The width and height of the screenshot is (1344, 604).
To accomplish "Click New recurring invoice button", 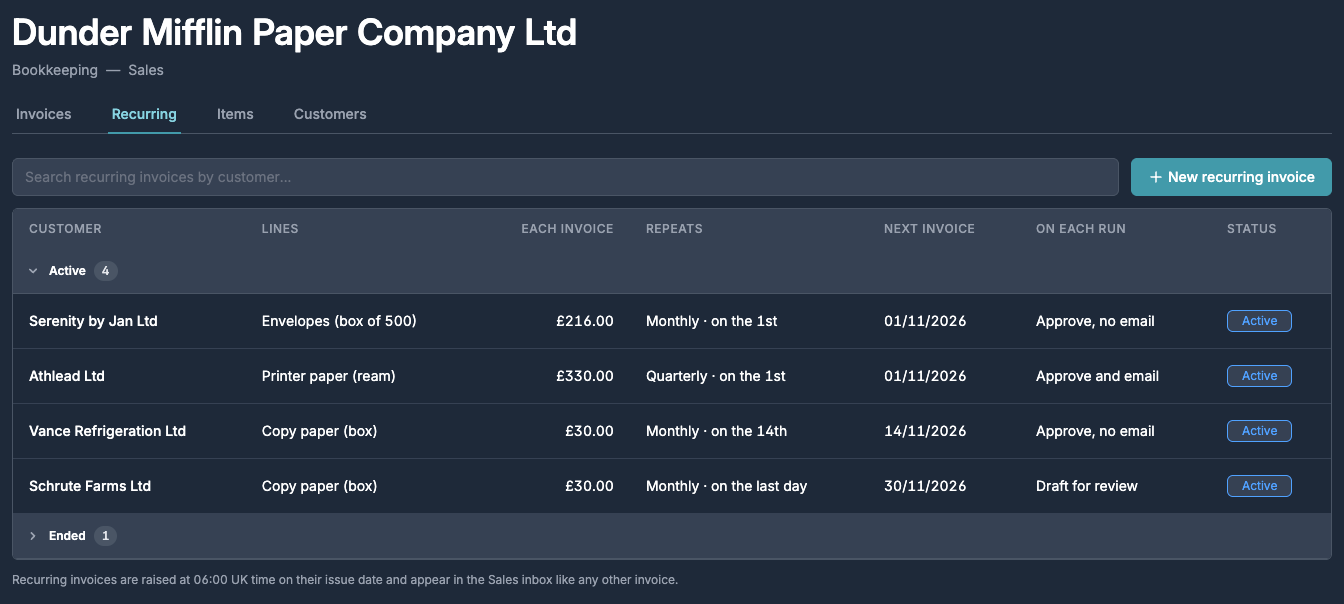I will (x=1231, y=177).
